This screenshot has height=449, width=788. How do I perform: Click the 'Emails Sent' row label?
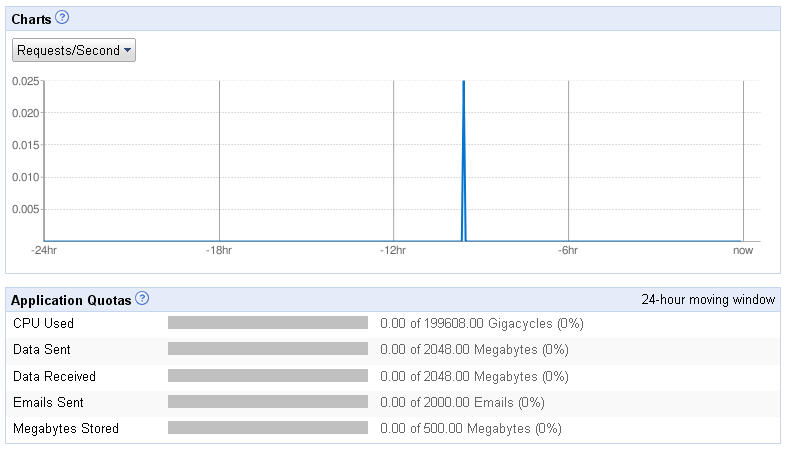click(x=48, y=402)
